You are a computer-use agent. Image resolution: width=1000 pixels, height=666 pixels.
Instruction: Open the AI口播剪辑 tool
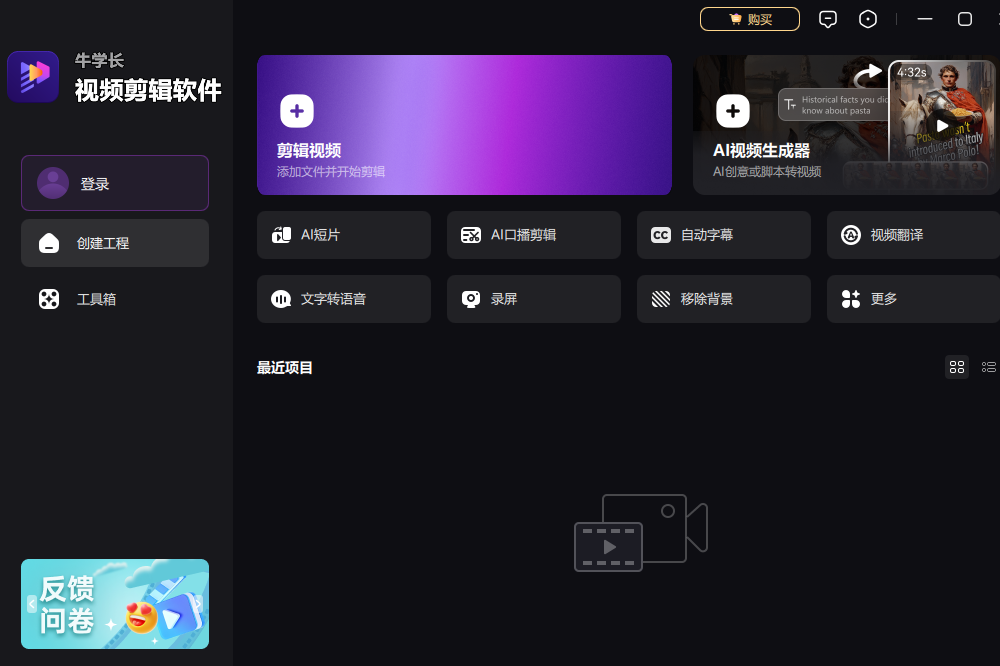[533, 235]
